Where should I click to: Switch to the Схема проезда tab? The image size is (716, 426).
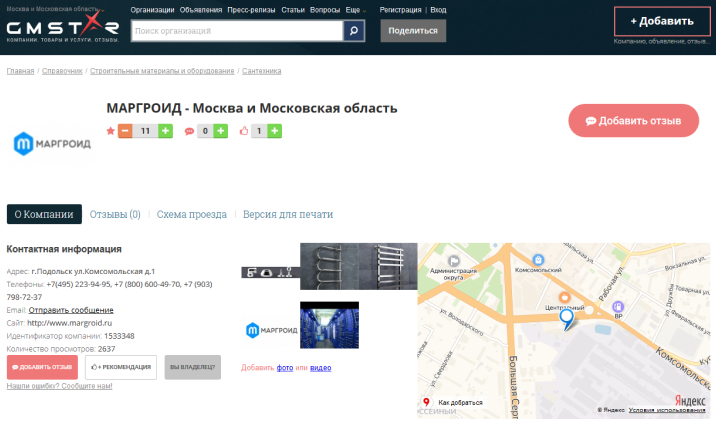[x=192, y=214]
